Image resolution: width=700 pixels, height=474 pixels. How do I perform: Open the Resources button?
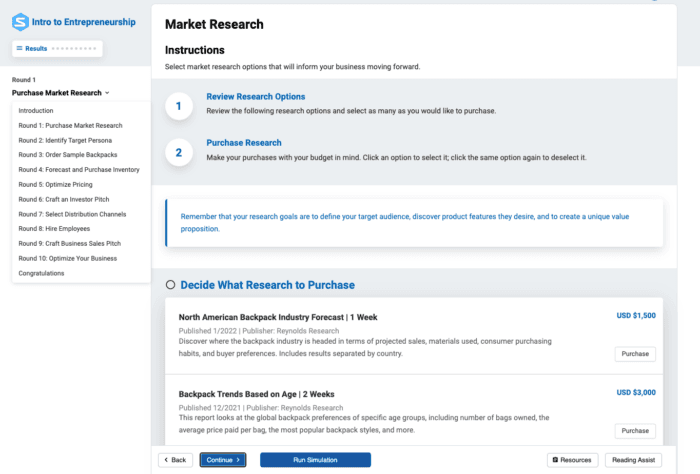tap(572, 460)
